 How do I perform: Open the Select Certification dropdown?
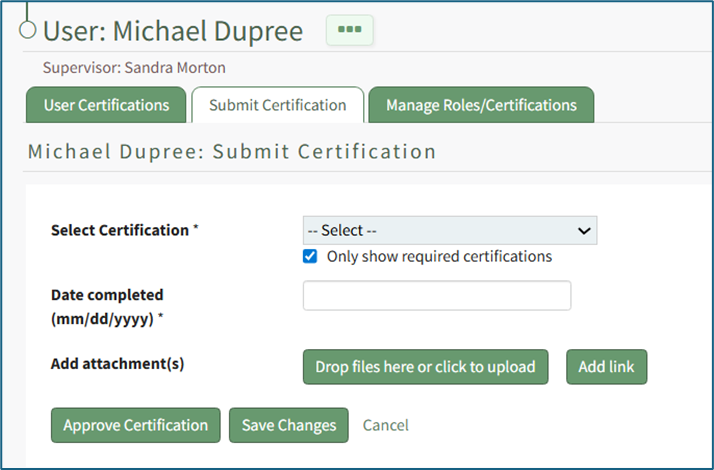coord(449,231)
